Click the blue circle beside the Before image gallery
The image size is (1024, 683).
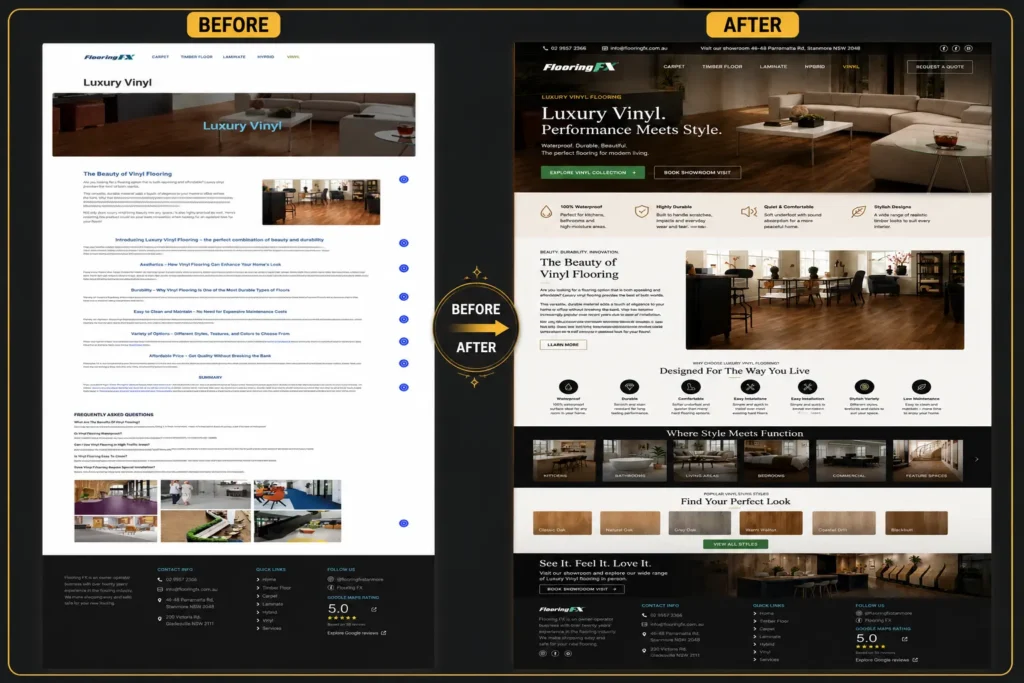tap(404, 523)
